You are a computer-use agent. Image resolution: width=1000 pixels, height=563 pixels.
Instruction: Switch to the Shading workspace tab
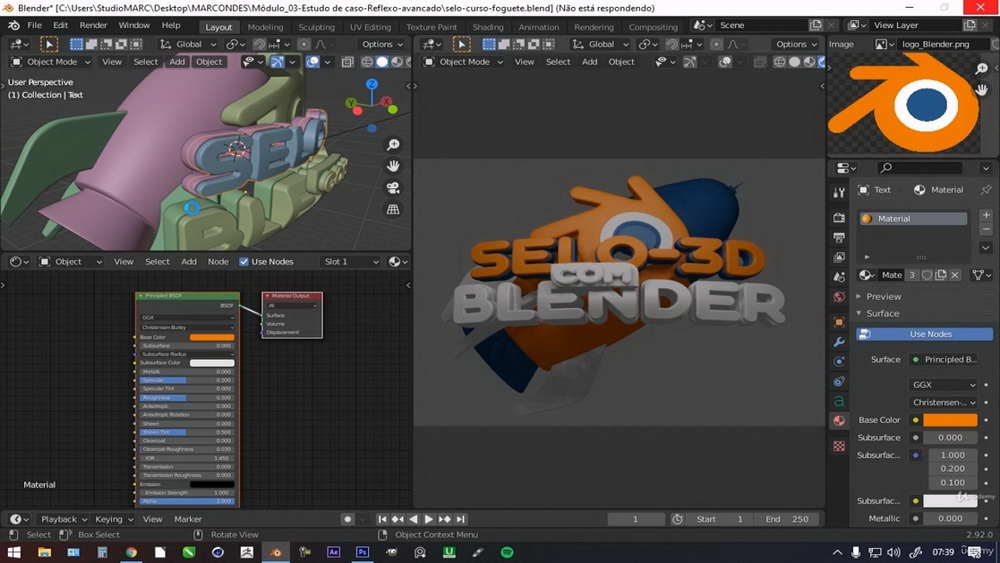pos(488,27)
